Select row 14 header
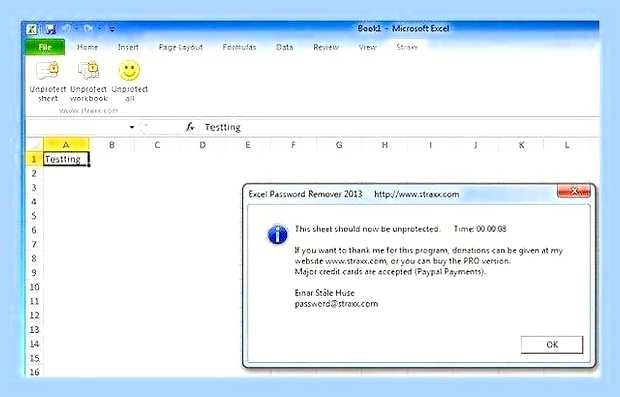 tap(34, 344)
